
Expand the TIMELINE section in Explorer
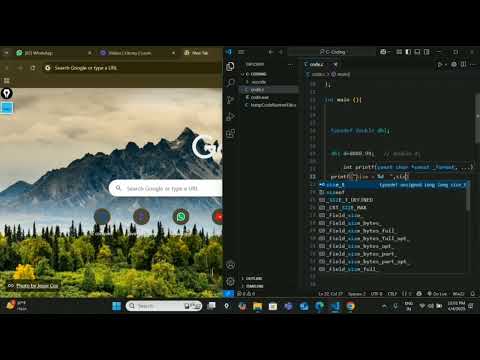click(x=254, y=286)
